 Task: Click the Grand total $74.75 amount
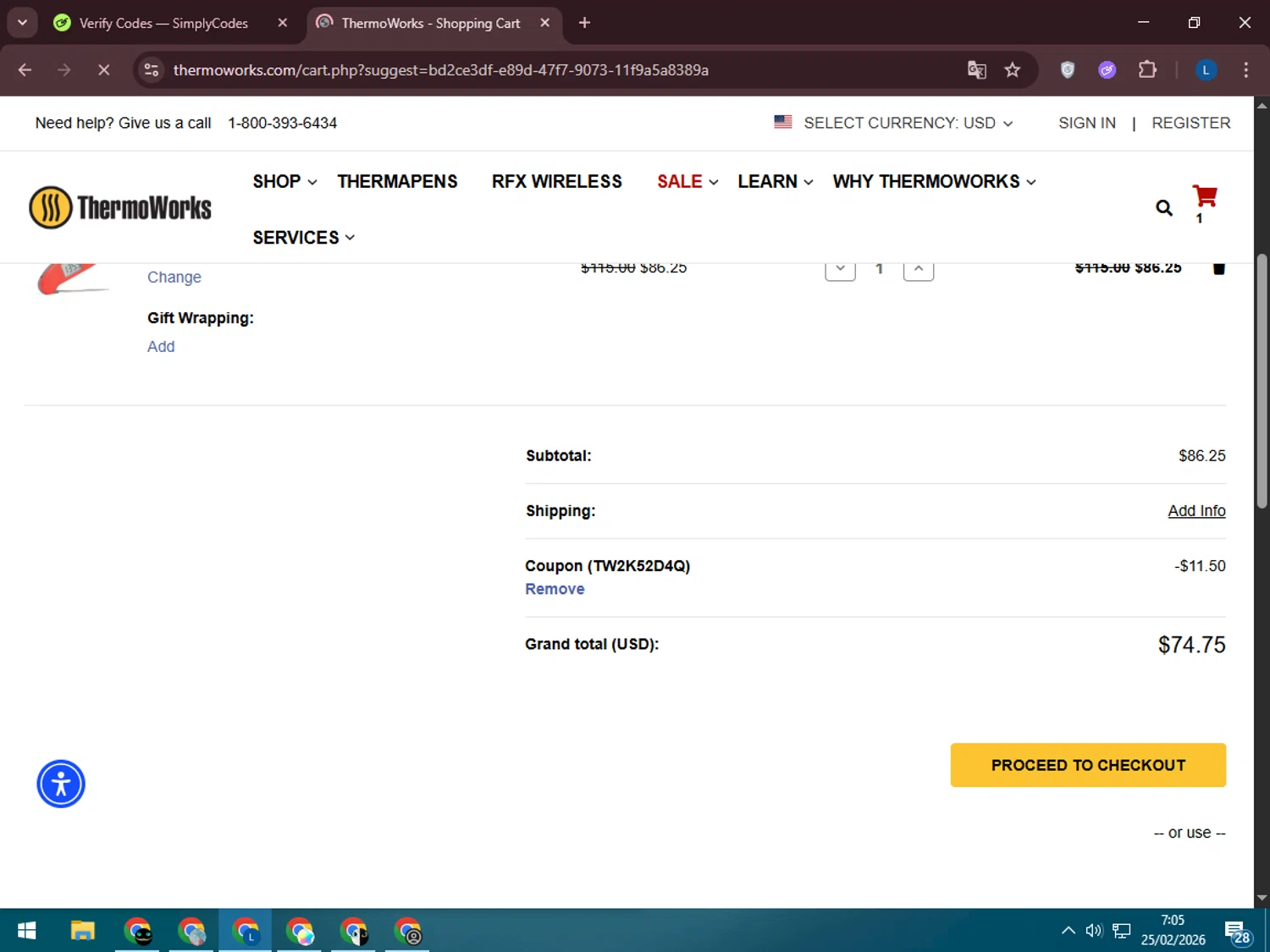coord(1191,645)
